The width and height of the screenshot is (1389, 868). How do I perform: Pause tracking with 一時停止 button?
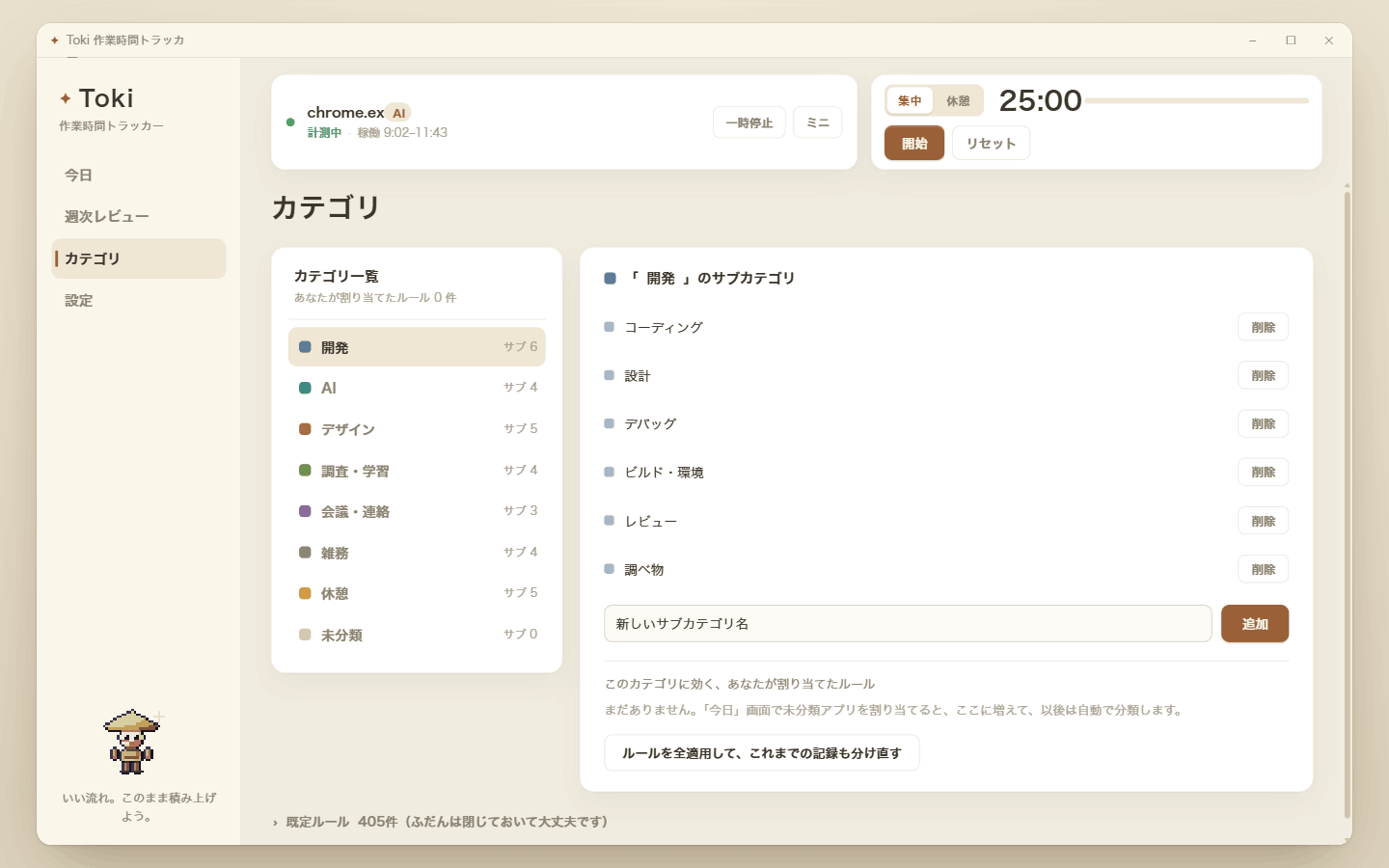[749, 122]
